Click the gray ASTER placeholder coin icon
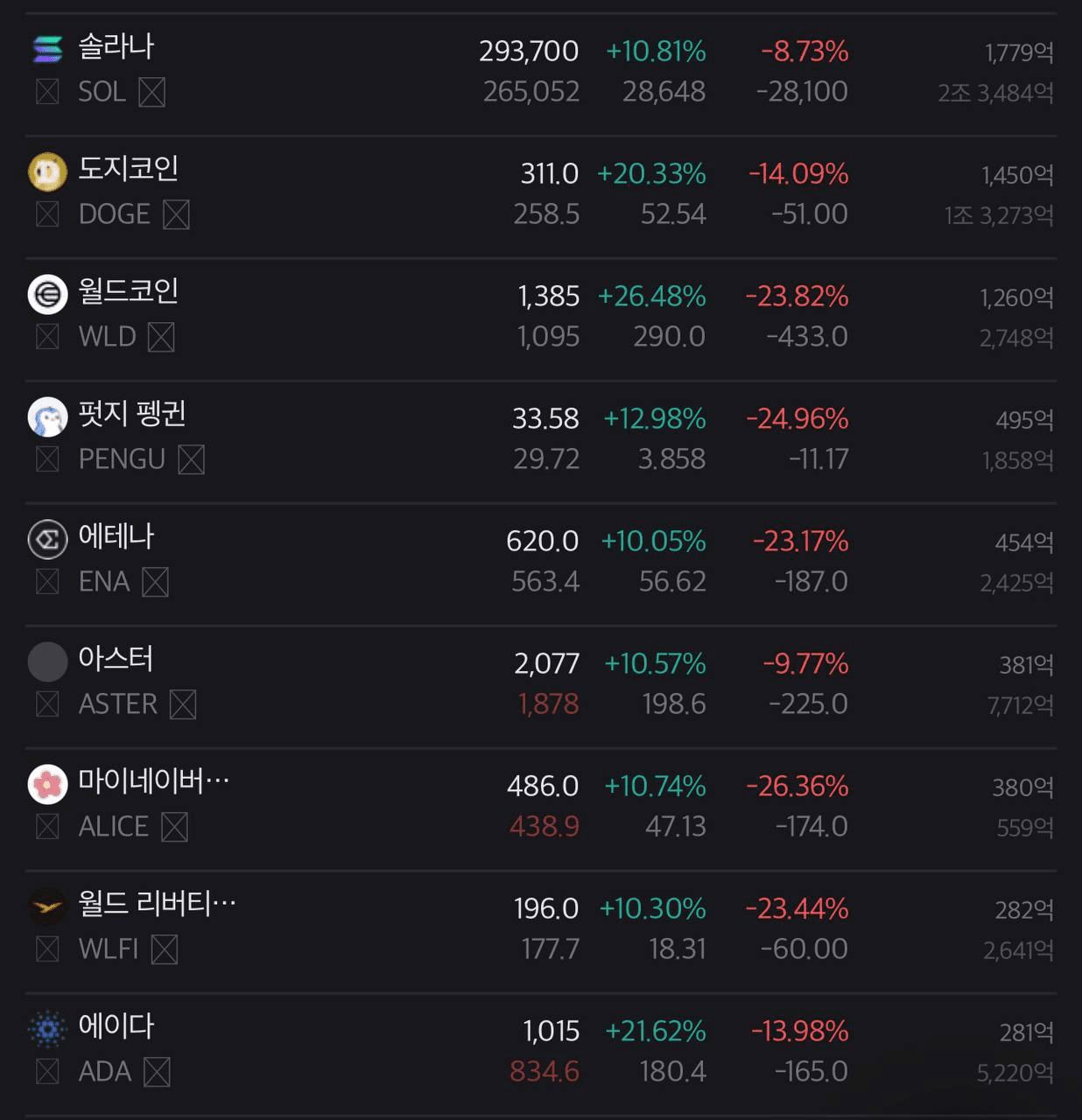 pyautogui.click(x=47, y=661)
